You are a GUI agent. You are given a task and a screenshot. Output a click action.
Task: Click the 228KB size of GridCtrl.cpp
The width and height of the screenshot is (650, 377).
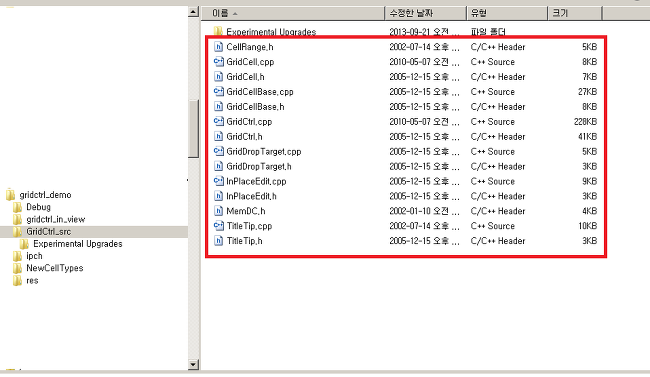pyautogui.click(x=585, y=122)
